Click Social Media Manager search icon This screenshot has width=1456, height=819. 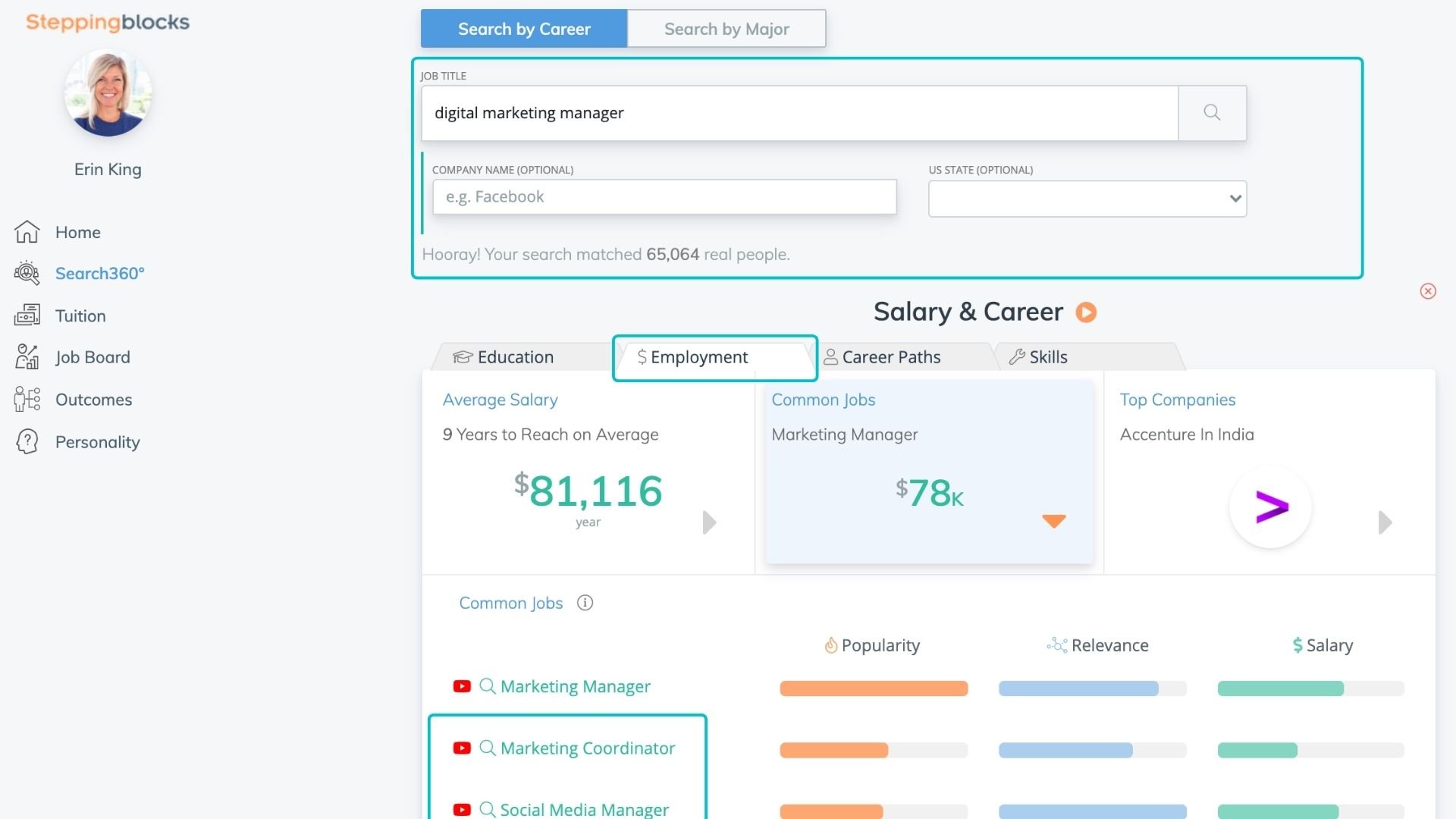click(488, 810)
